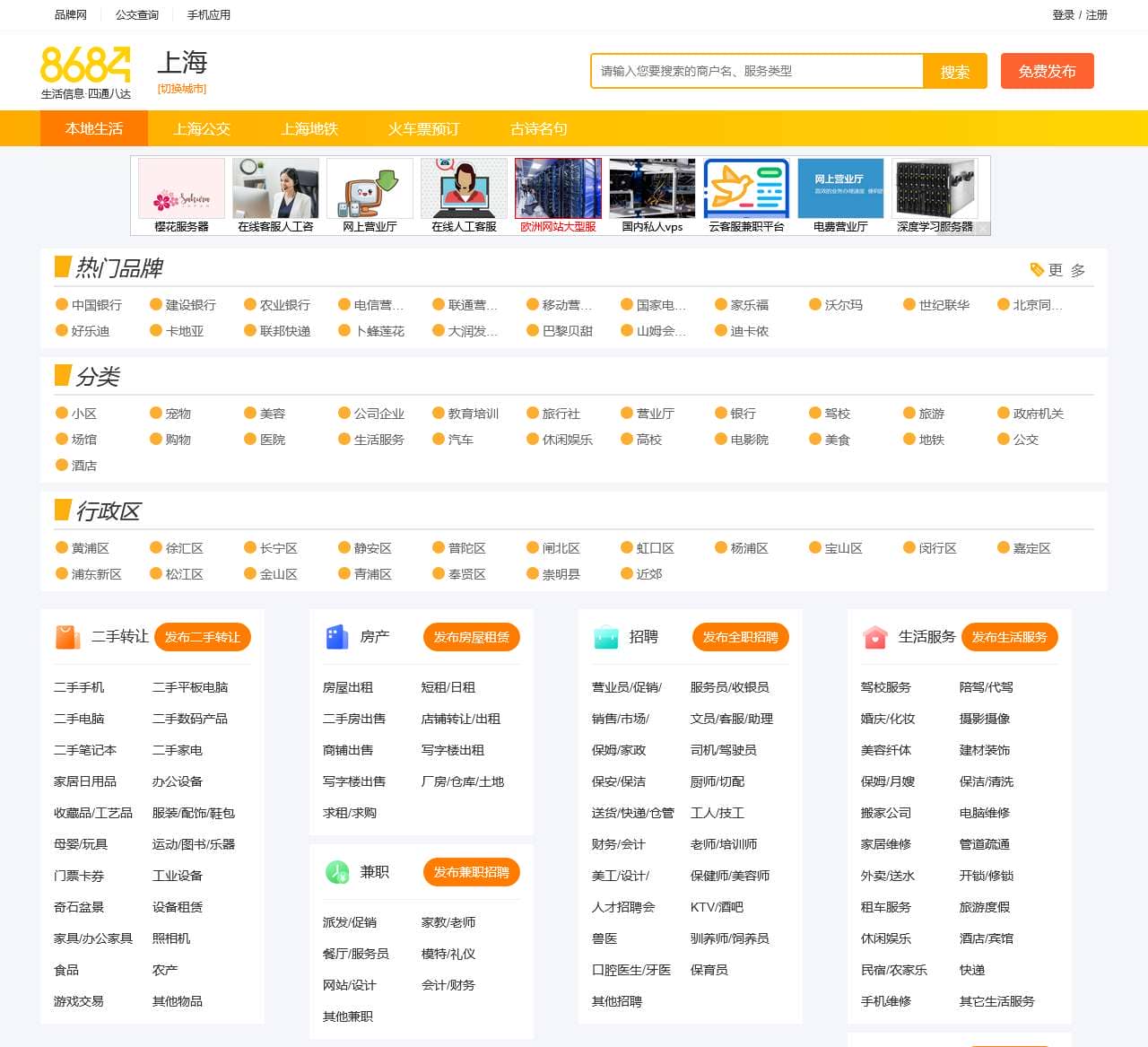Switch to the 上海公交 tab
This screenshot has height=1047, width=1148.
pos(202,128)
